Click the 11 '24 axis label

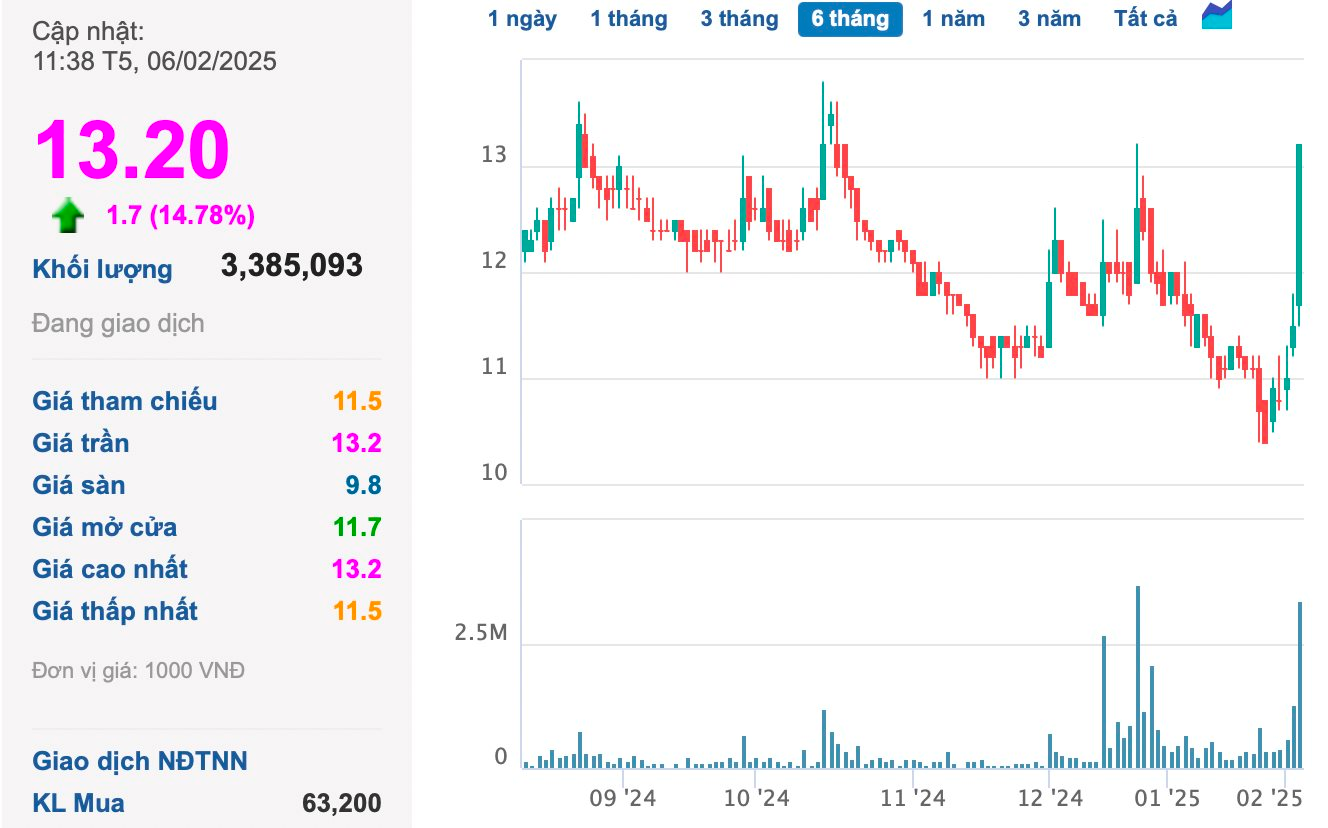click(912, 799)
